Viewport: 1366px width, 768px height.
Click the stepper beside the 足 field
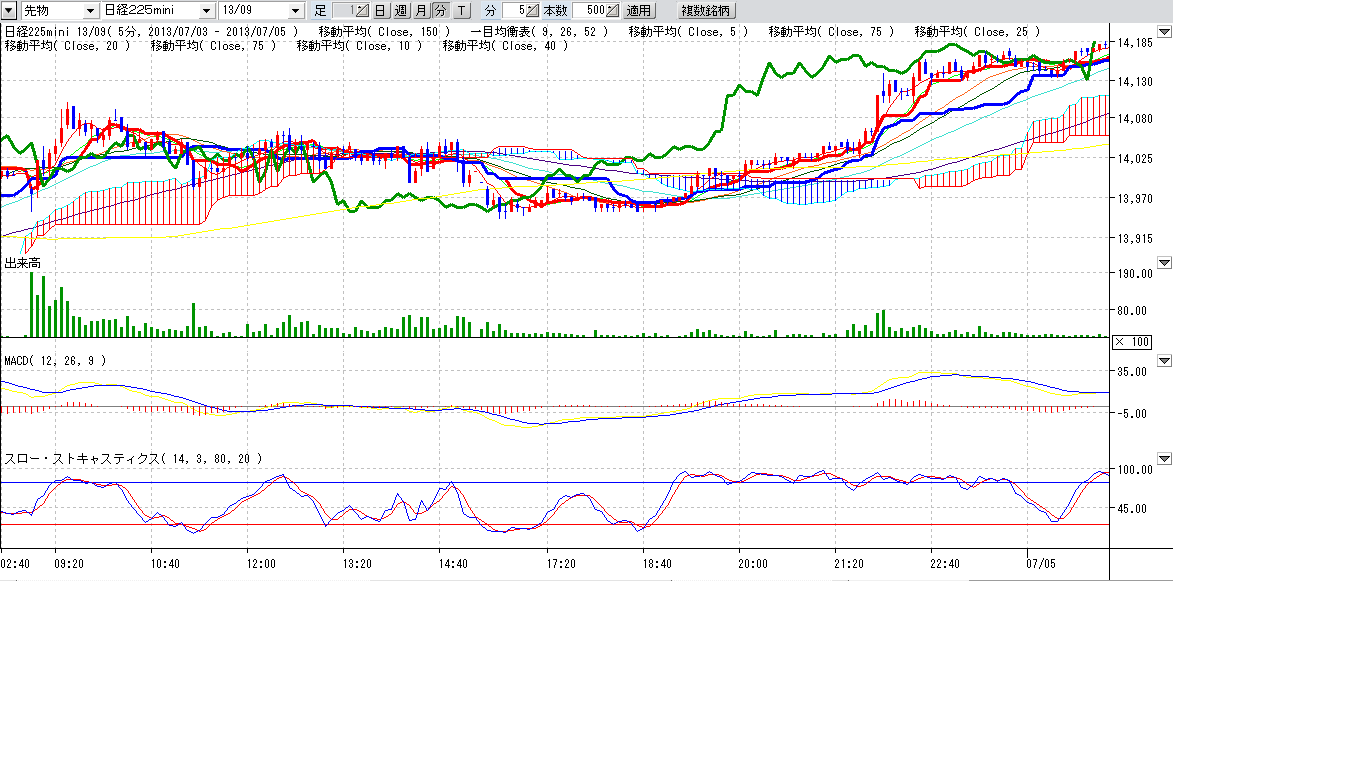click(x=362, y=10)
